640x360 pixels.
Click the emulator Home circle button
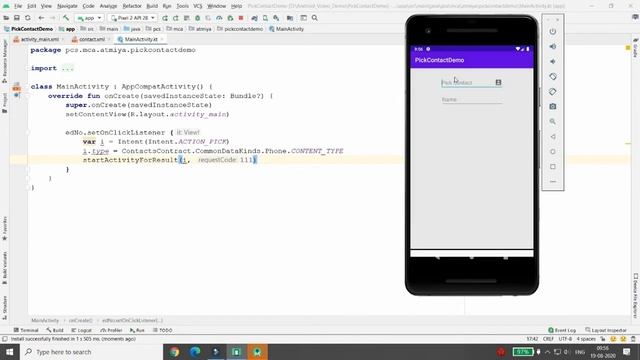tap(553, 151)
